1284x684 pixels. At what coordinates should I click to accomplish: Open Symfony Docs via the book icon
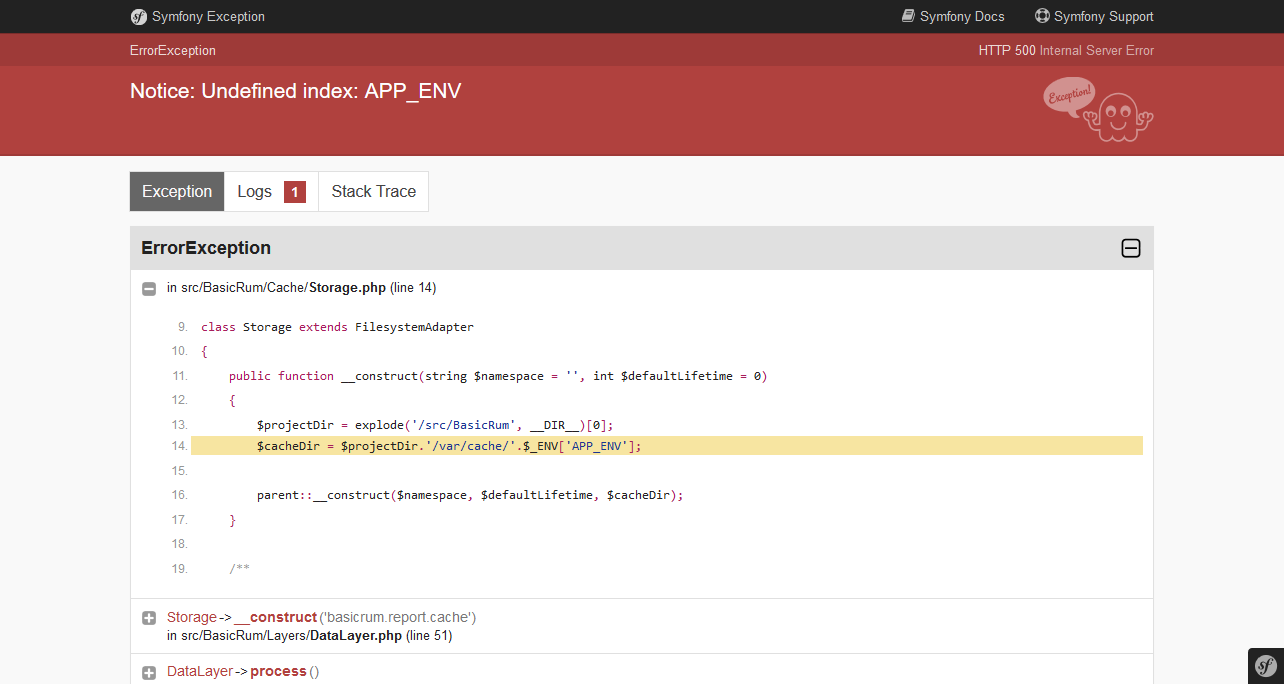[x=906, y=15]
